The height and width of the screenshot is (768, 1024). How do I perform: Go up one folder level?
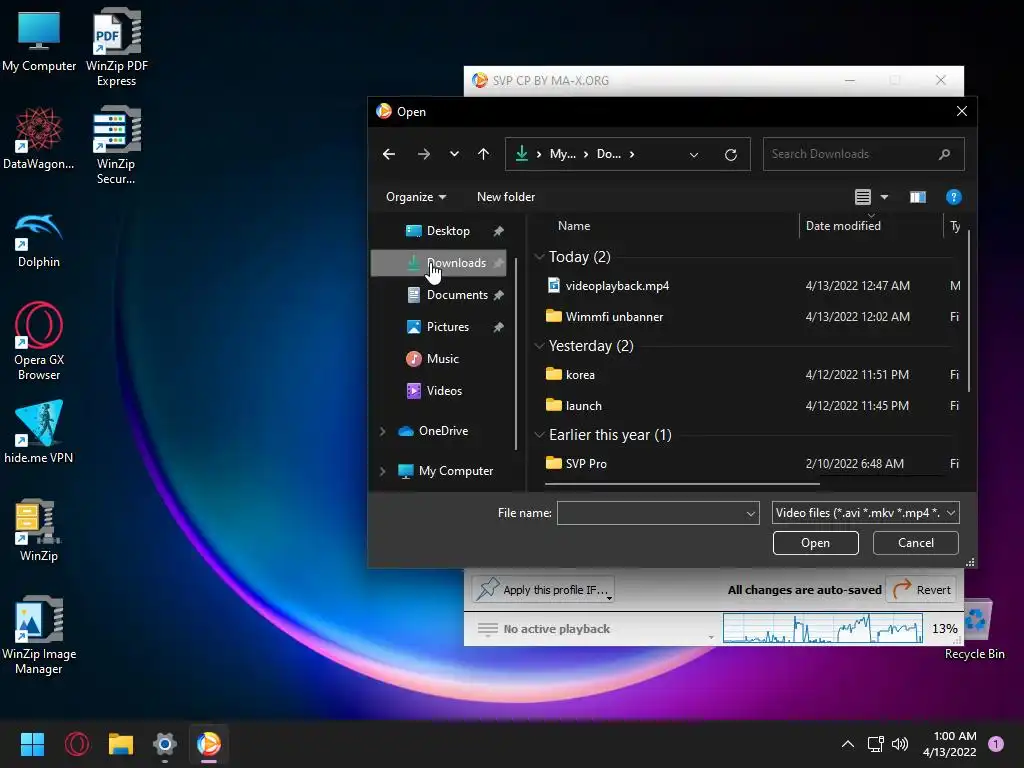coord(483,154)
